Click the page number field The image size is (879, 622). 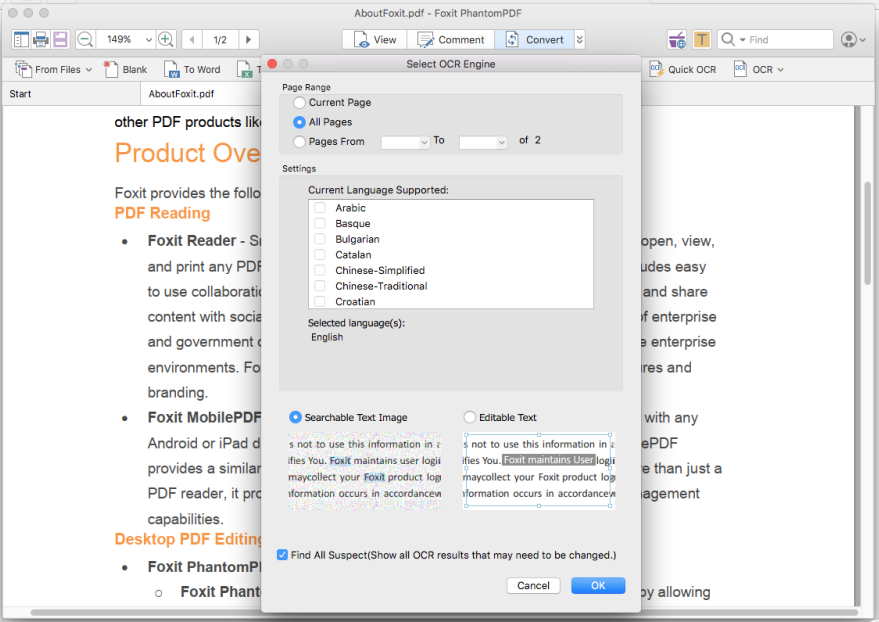pos(220,40)
